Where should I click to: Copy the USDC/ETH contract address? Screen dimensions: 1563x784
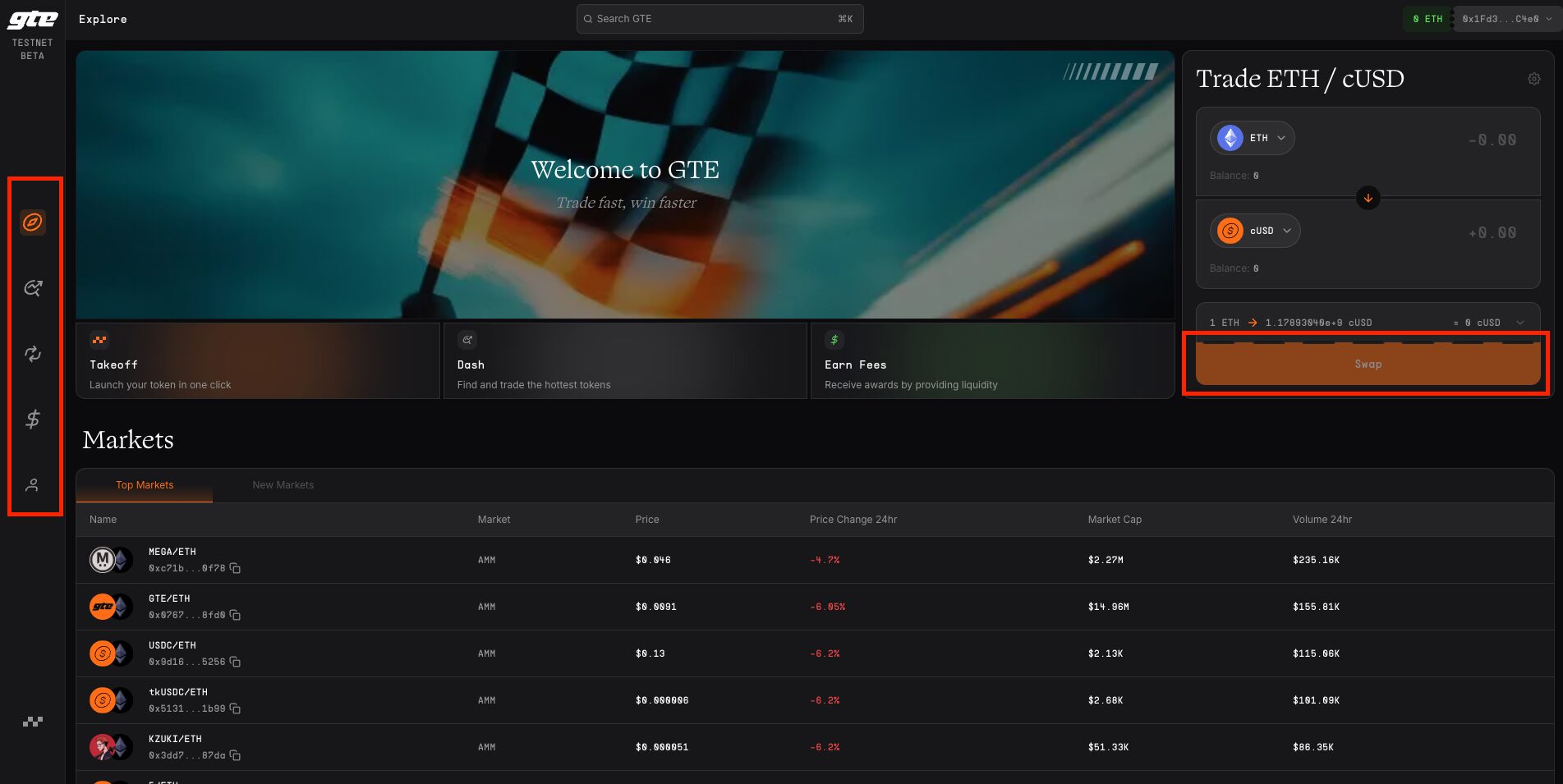point(235,662)
